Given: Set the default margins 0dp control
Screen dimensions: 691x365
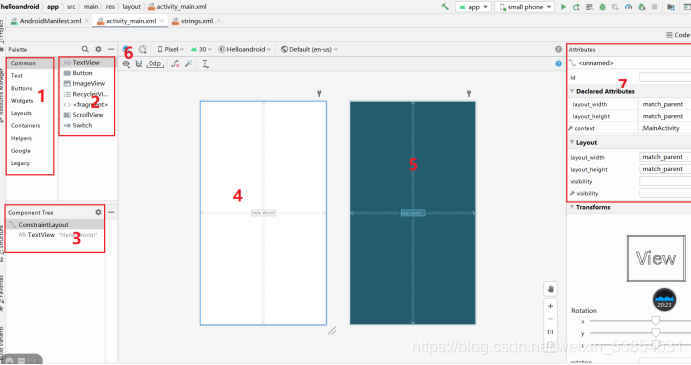Looking at the screenshot, I should pyautogui.click(x=155, y=64).
